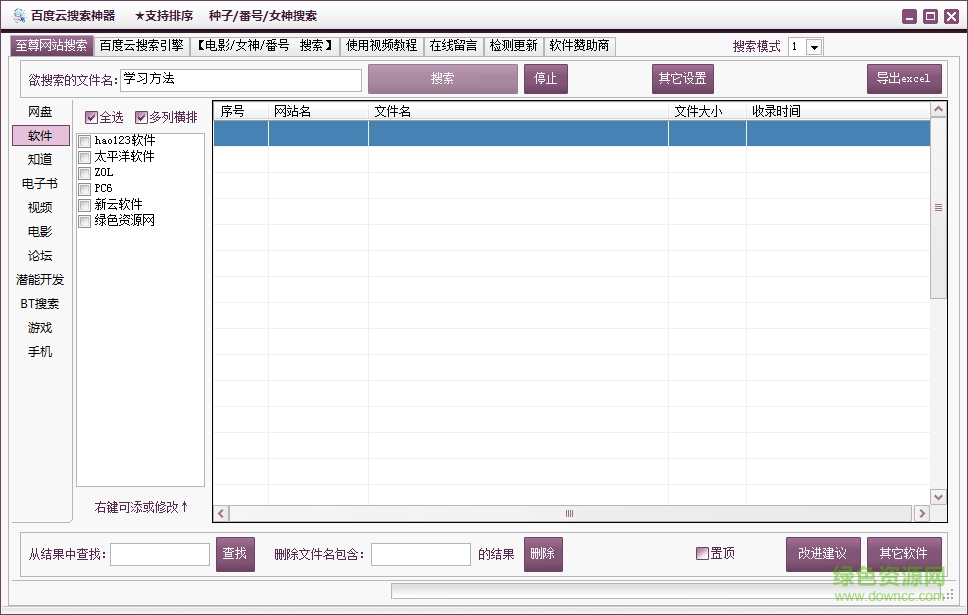The image size is (968, 615).
Task: Open the 搜索模式 dropdown
Action: click(x=813, y=46)
